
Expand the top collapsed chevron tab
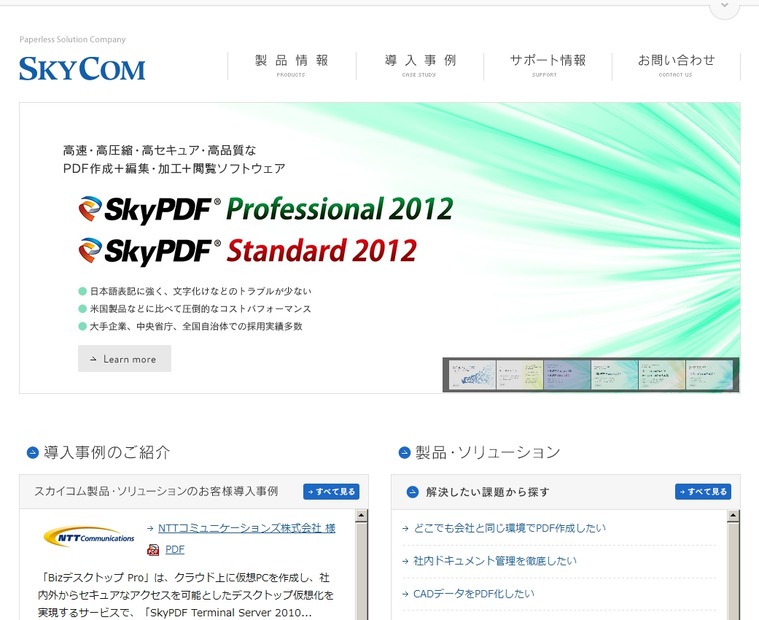coord(725,6)
